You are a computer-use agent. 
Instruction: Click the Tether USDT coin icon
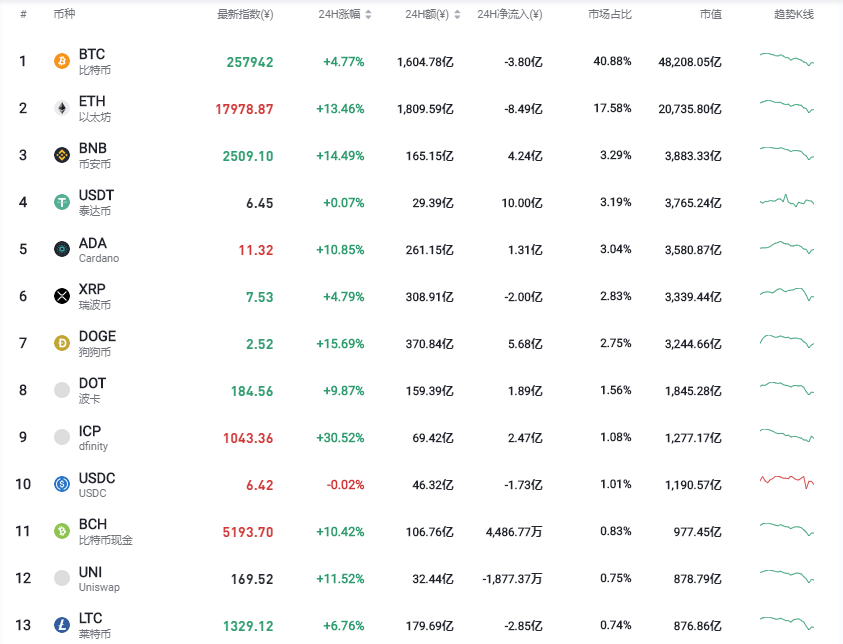click(x=62, y=202)
